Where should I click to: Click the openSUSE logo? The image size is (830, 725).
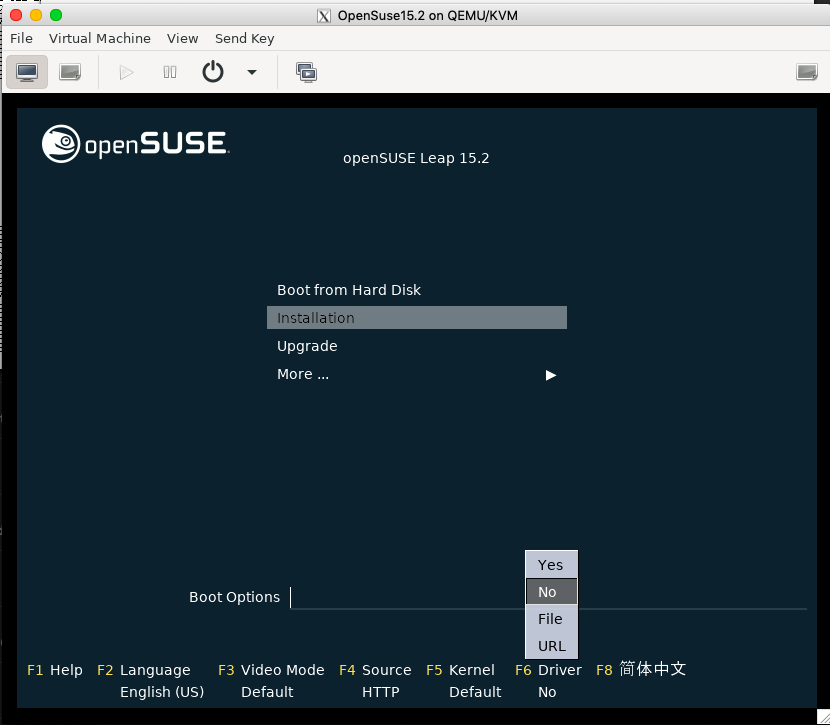[x=136, y=143]
